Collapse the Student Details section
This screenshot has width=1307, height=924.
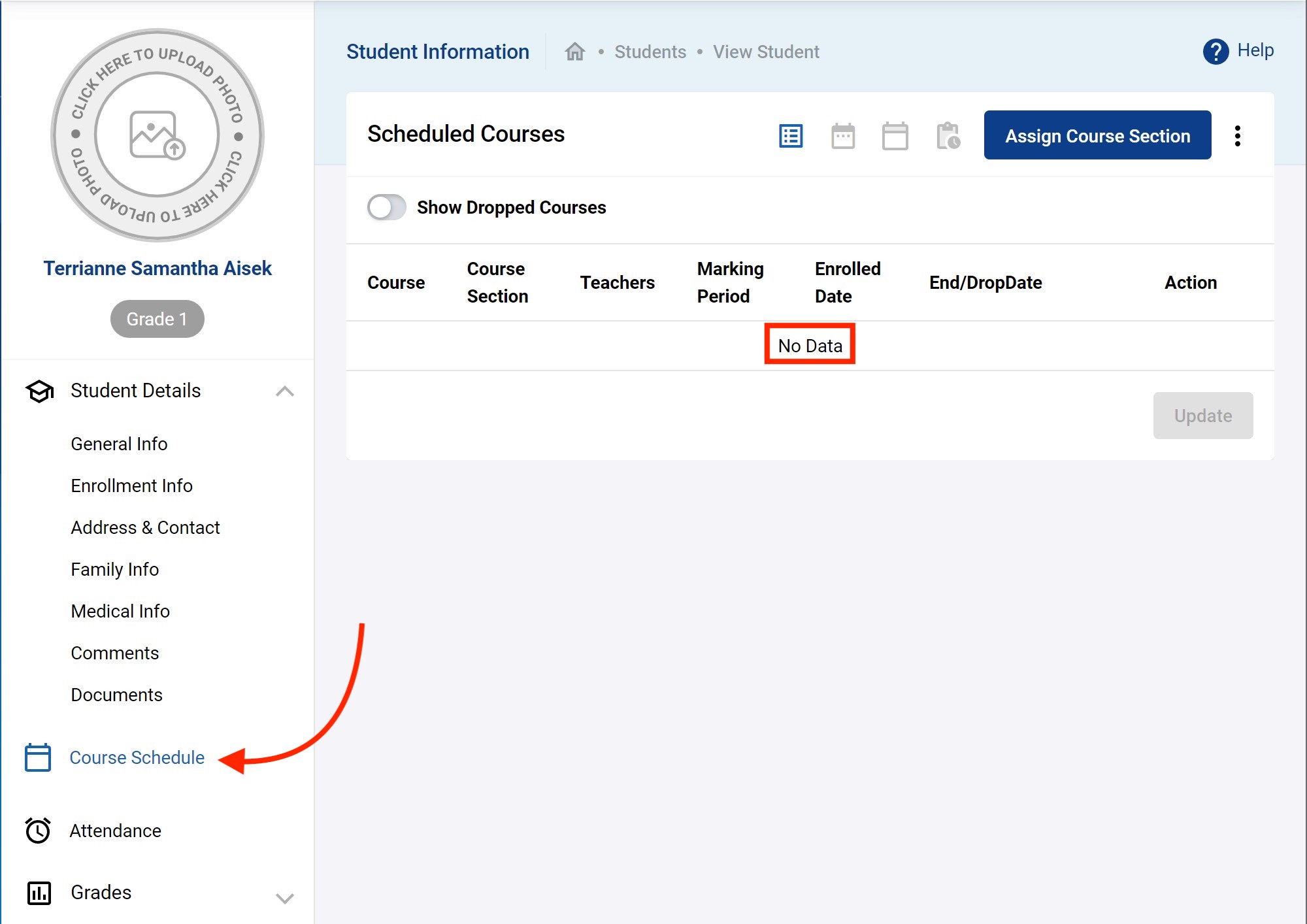(284, 391)
